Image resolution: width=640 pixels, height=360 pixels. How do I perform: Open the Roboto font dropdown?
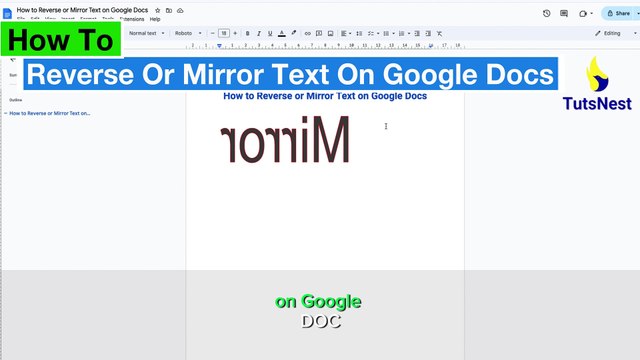(188, 33)
